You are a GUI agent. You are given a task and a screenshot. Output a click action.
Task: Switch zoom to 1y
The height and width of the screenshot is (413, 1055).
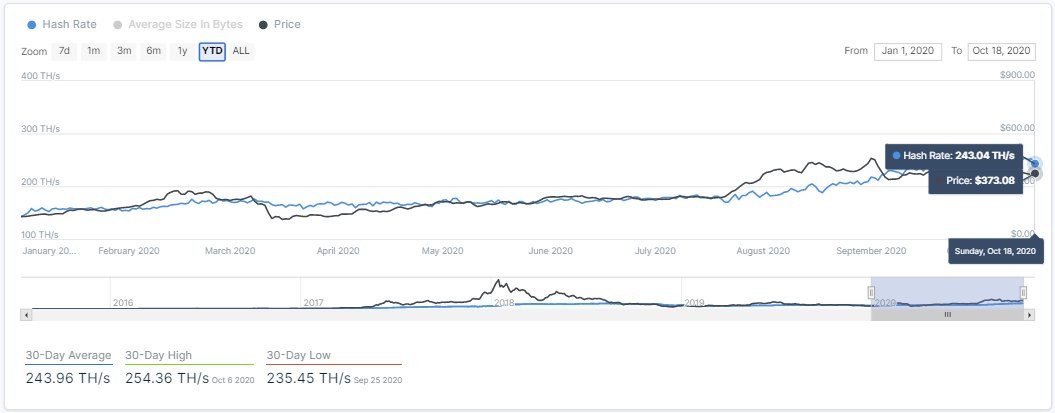[182, 51]
